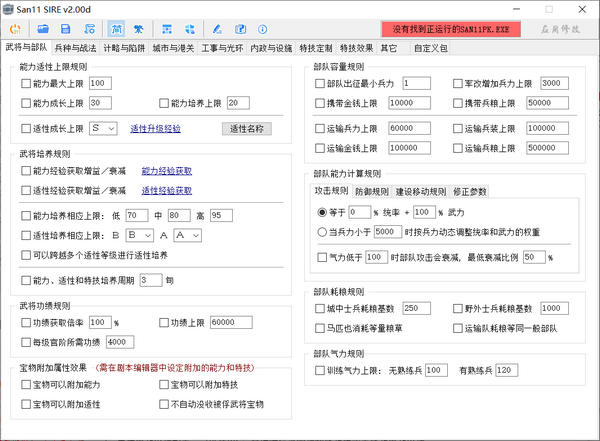Switch to 兵种与战法 tab
Image resolution: width=600 pixels, height=441 pixels.
pos(75,48)
